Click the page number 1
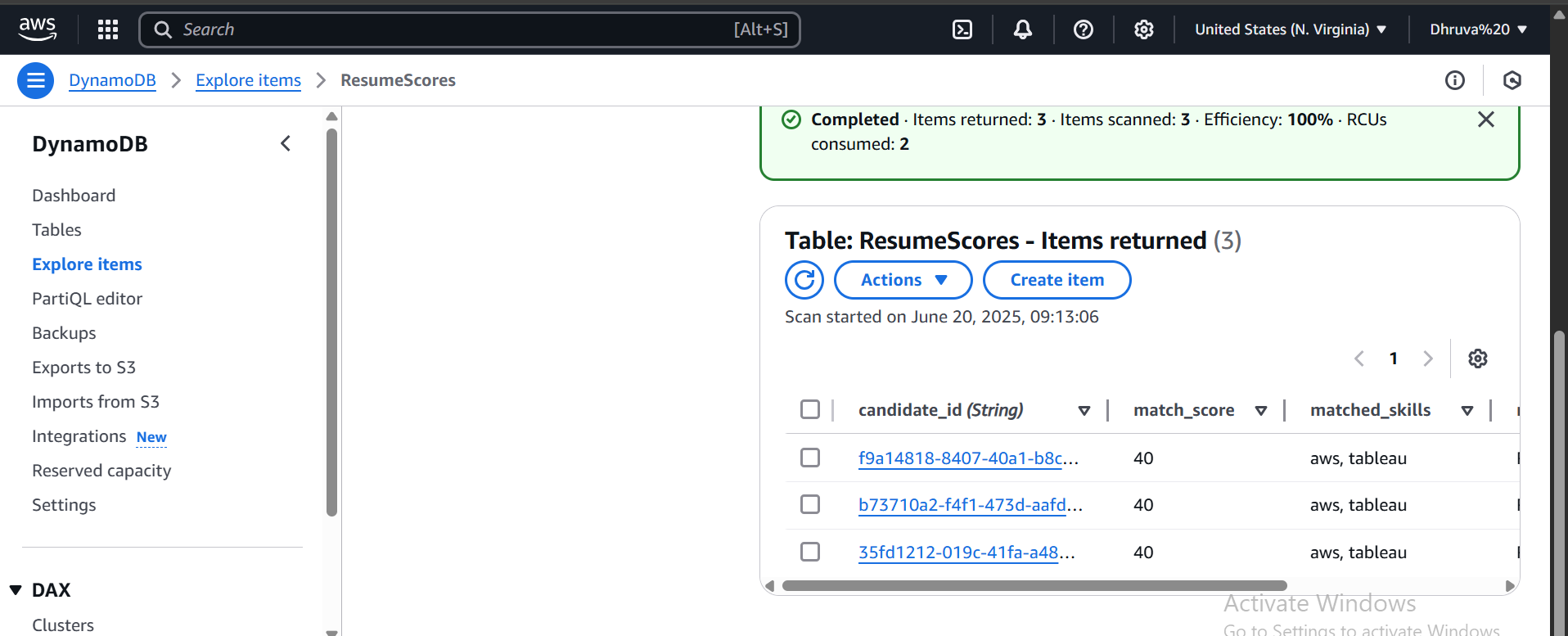This screenshot has height=636, width=1568. (1394, 359)
